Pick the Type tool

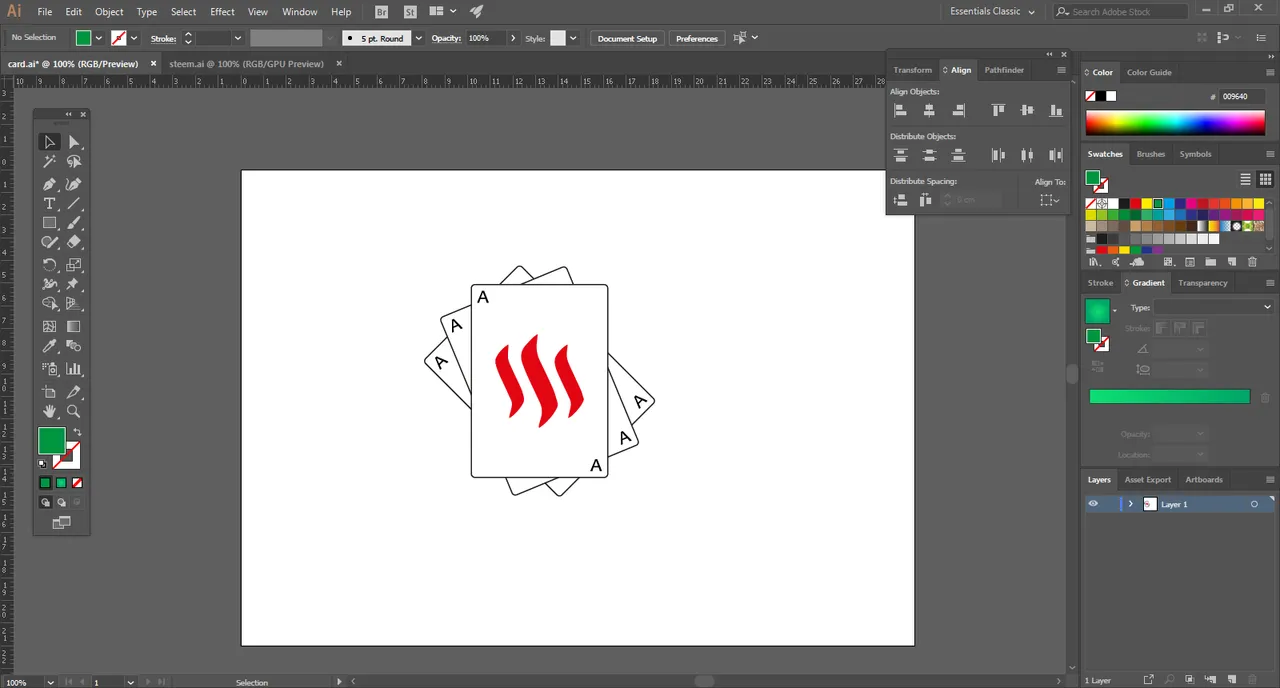point(49,203)
